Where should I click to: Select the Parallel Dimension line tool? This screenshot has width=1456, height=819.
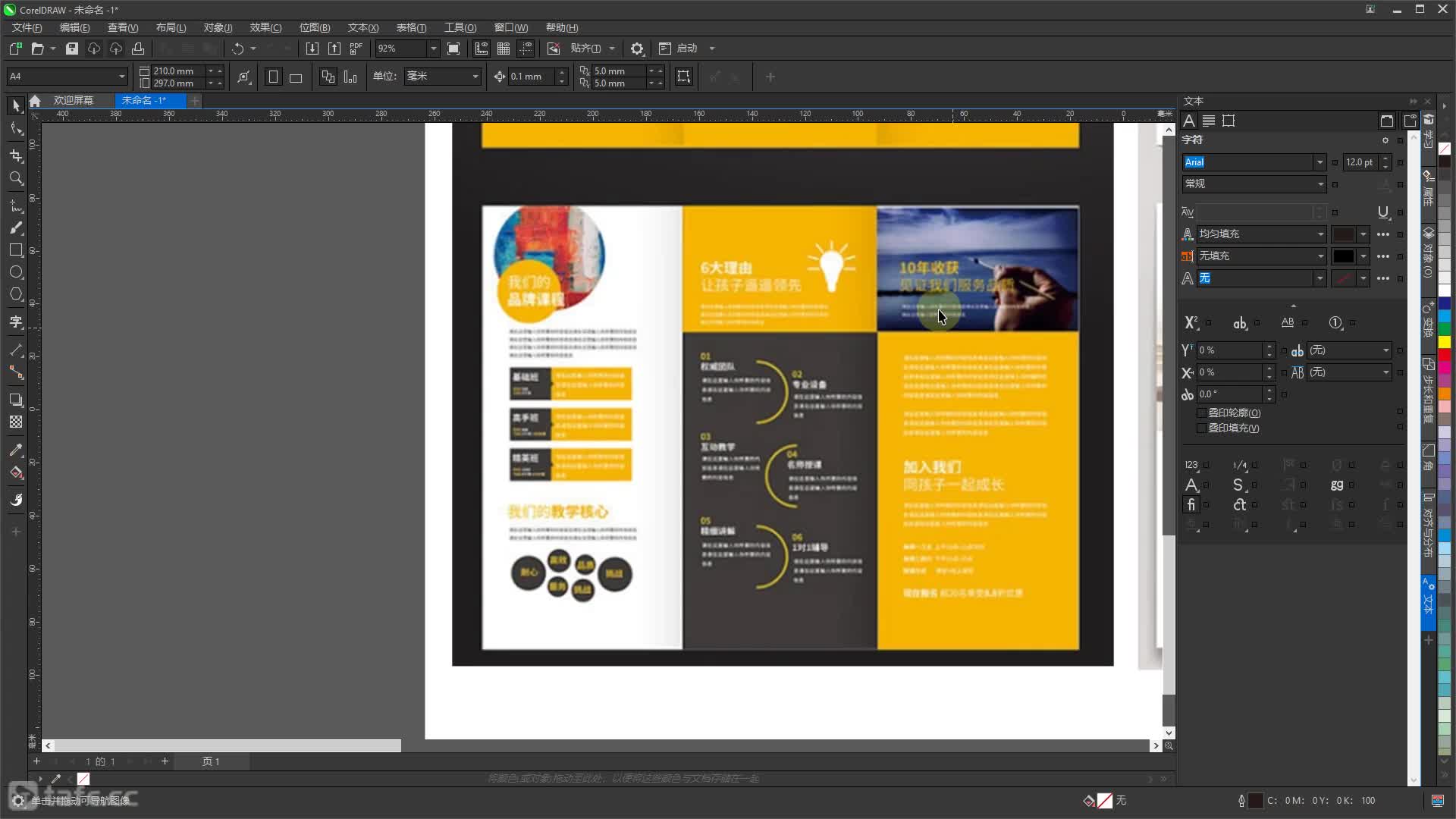coord(16,350)
